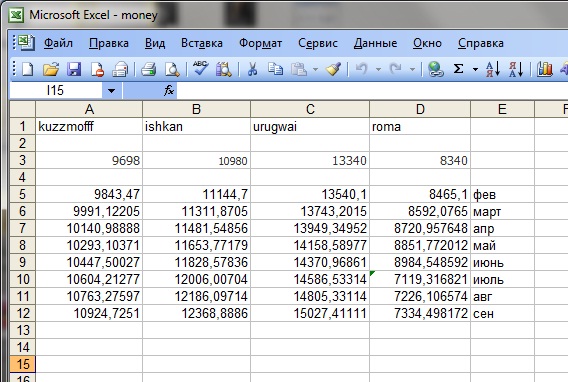Viewport: 568px width, 382px height.
Task: Save the workbook with the floppy icon
Action: pyautogui.click(x=74, y=69)
